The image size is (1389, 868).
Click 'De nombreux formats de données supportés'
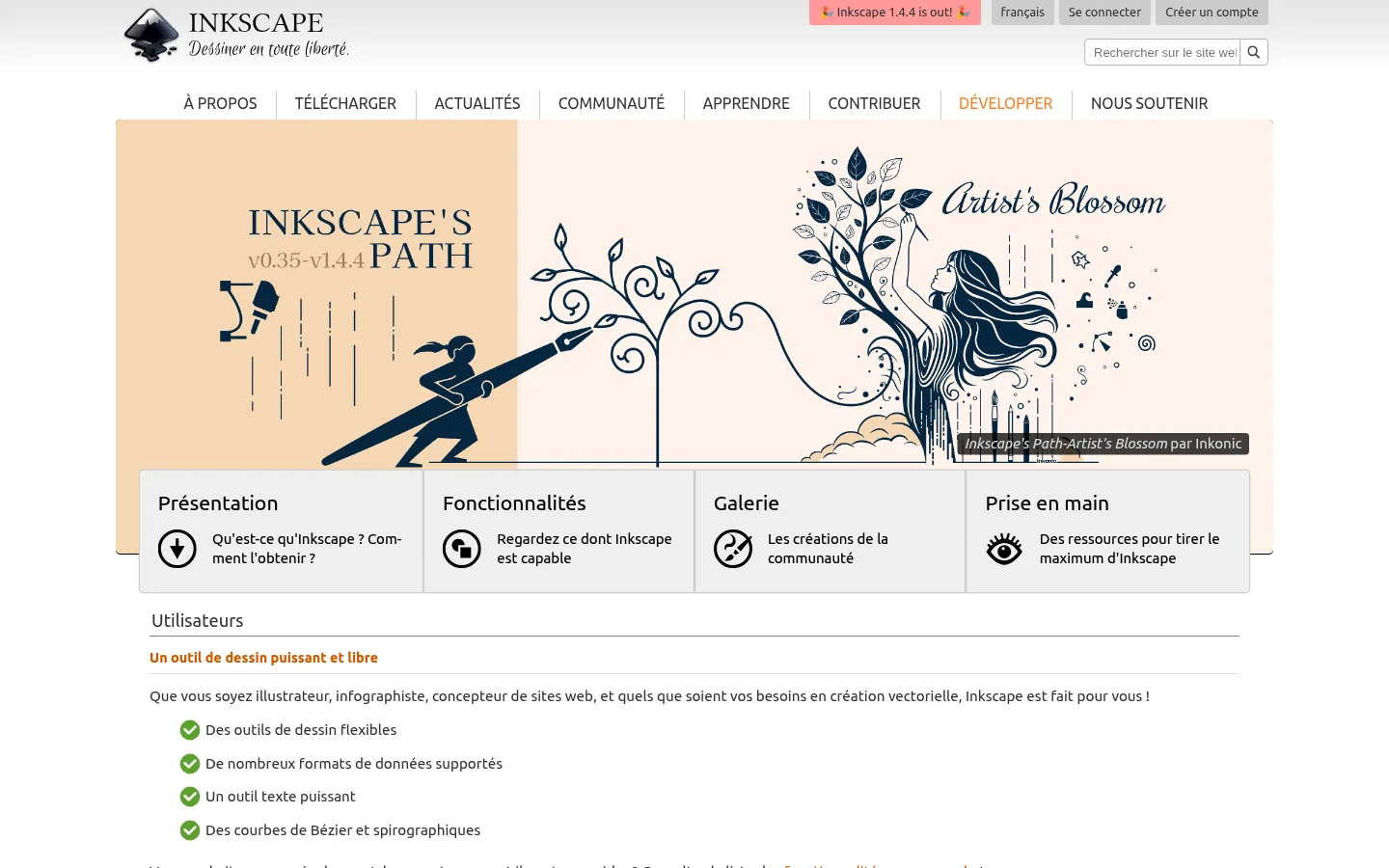(x=354, y=764)
